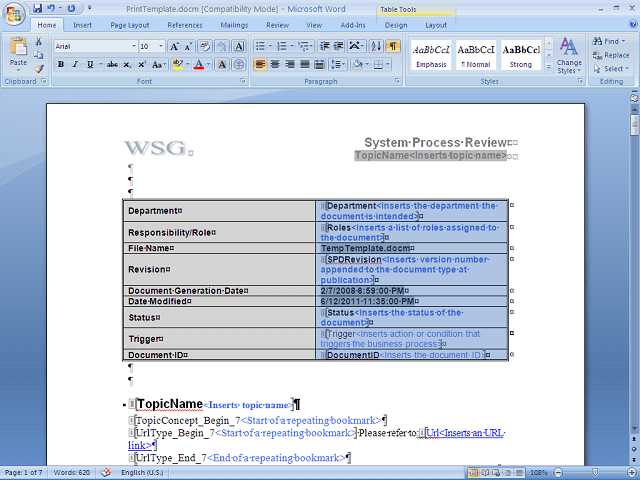Save the document from Quick Access toolbar
The height and width of the screenshot is (480, 640).
tap(37, 8)
